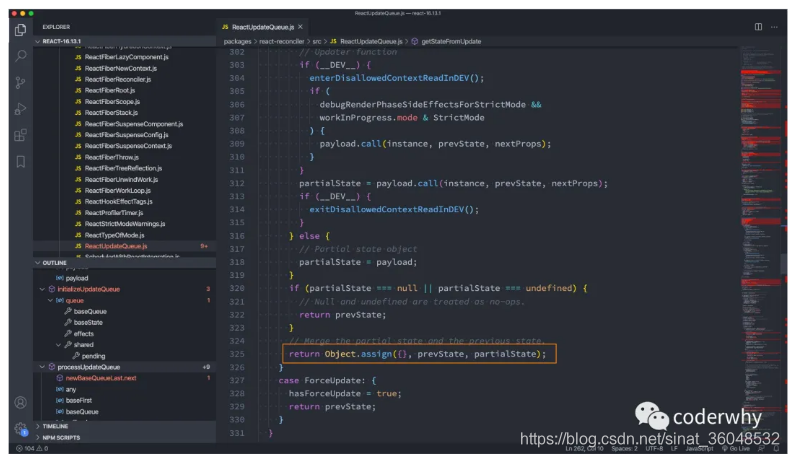Click the Go Live status bar button

736,448
